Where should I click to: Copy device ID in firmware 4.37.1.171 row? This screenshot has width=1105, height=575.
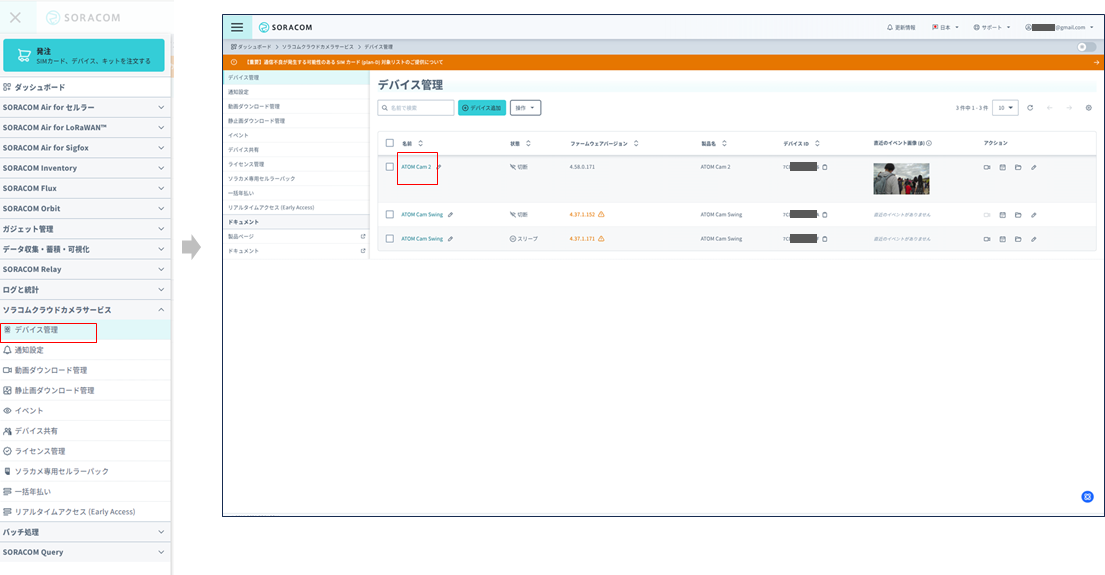tap(825, 239)
